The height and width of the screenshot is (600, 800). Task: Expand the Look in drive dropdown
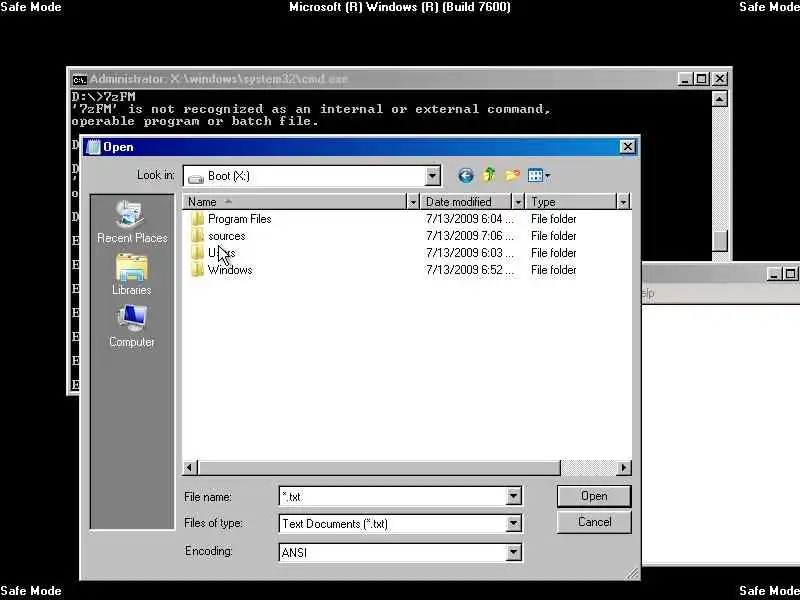pos(432,176)
